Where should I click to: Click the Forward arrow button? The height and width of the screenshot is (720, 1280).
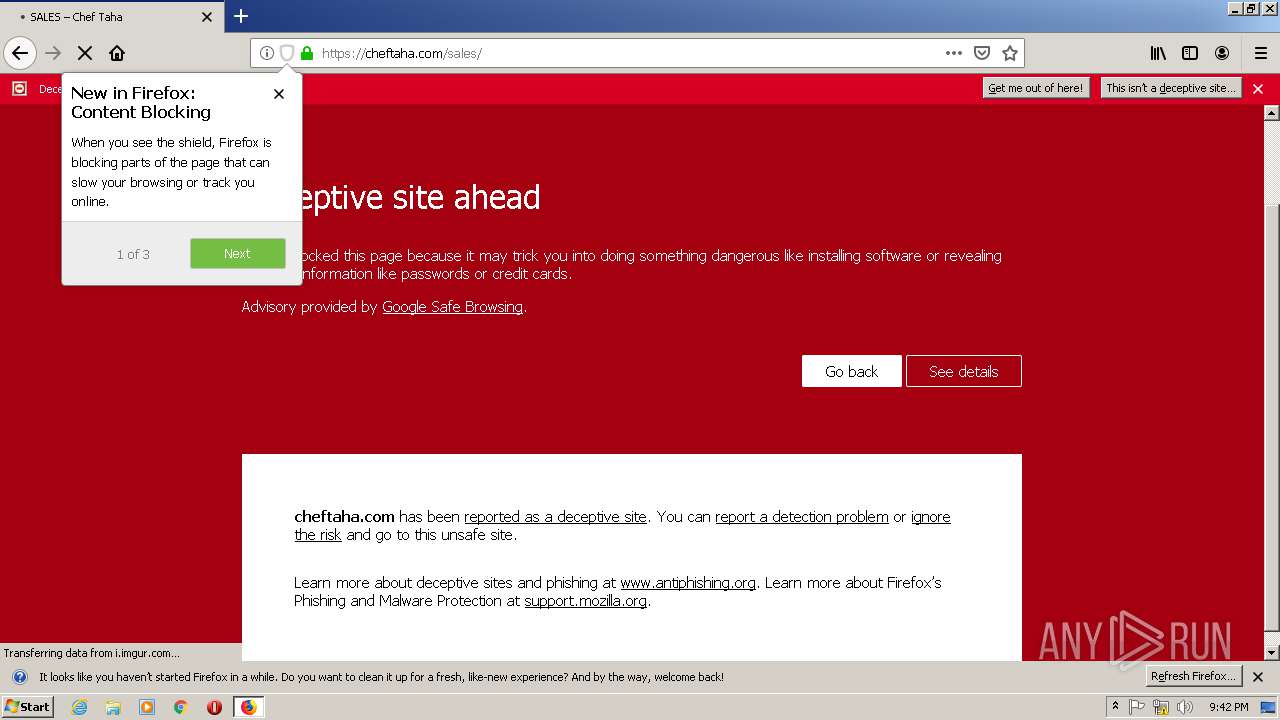[x=54, y=53]
